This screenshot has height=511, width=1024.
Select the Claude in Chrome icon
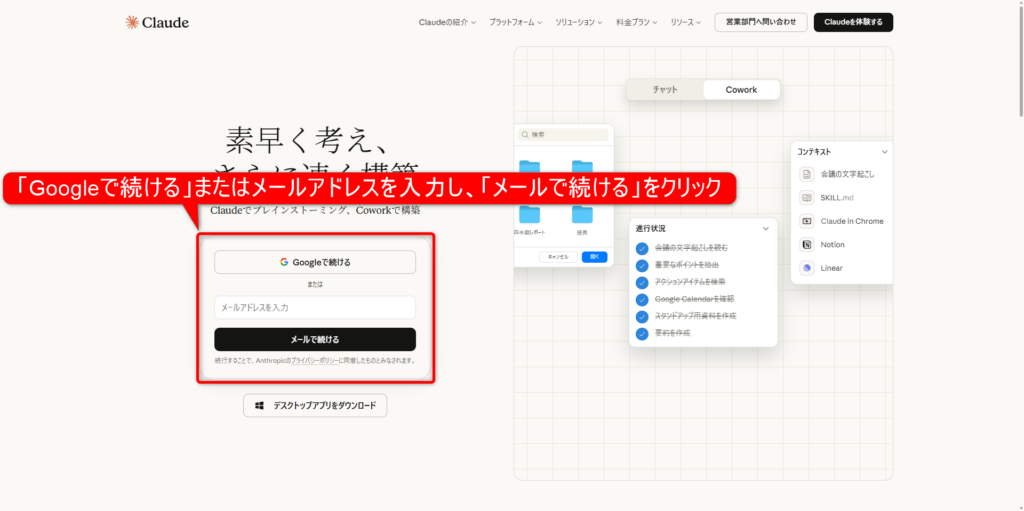[807, 221]
